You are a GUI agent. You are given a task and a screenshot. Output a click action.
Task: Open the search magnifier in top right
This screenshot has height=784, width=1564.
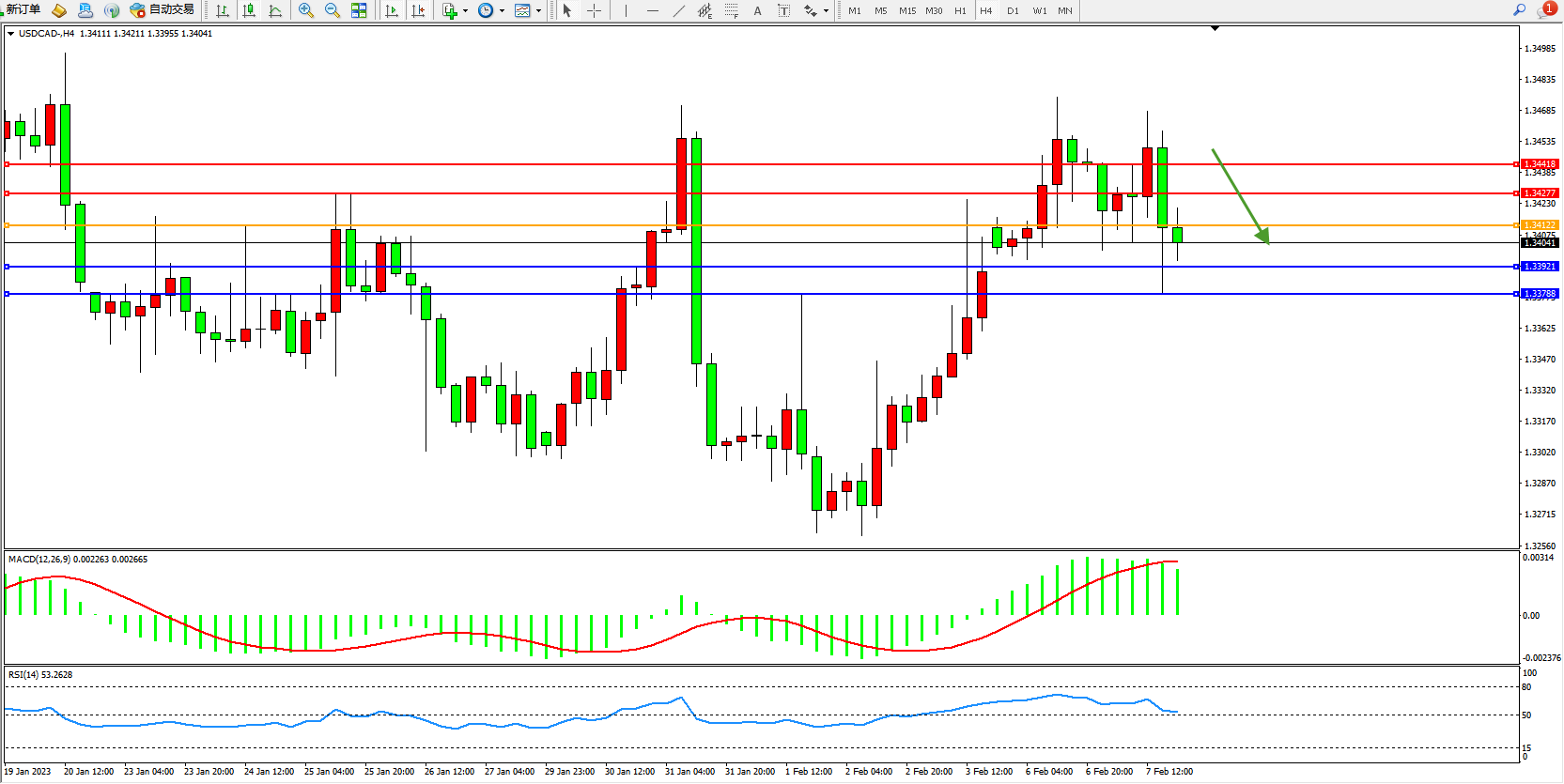[x=1519, y=10]
